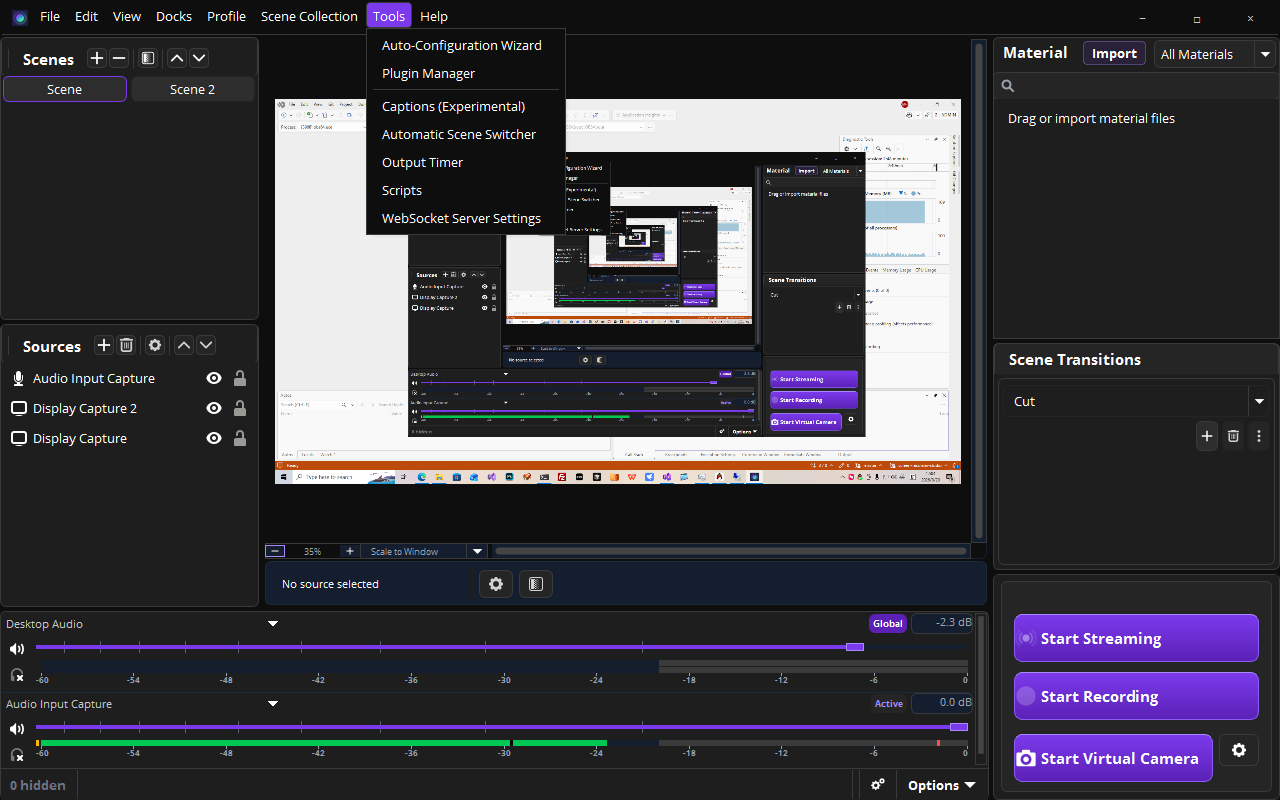Mute Desktop Audio speaker icon
1280x800 pixels.
click(x=17, y=648)
